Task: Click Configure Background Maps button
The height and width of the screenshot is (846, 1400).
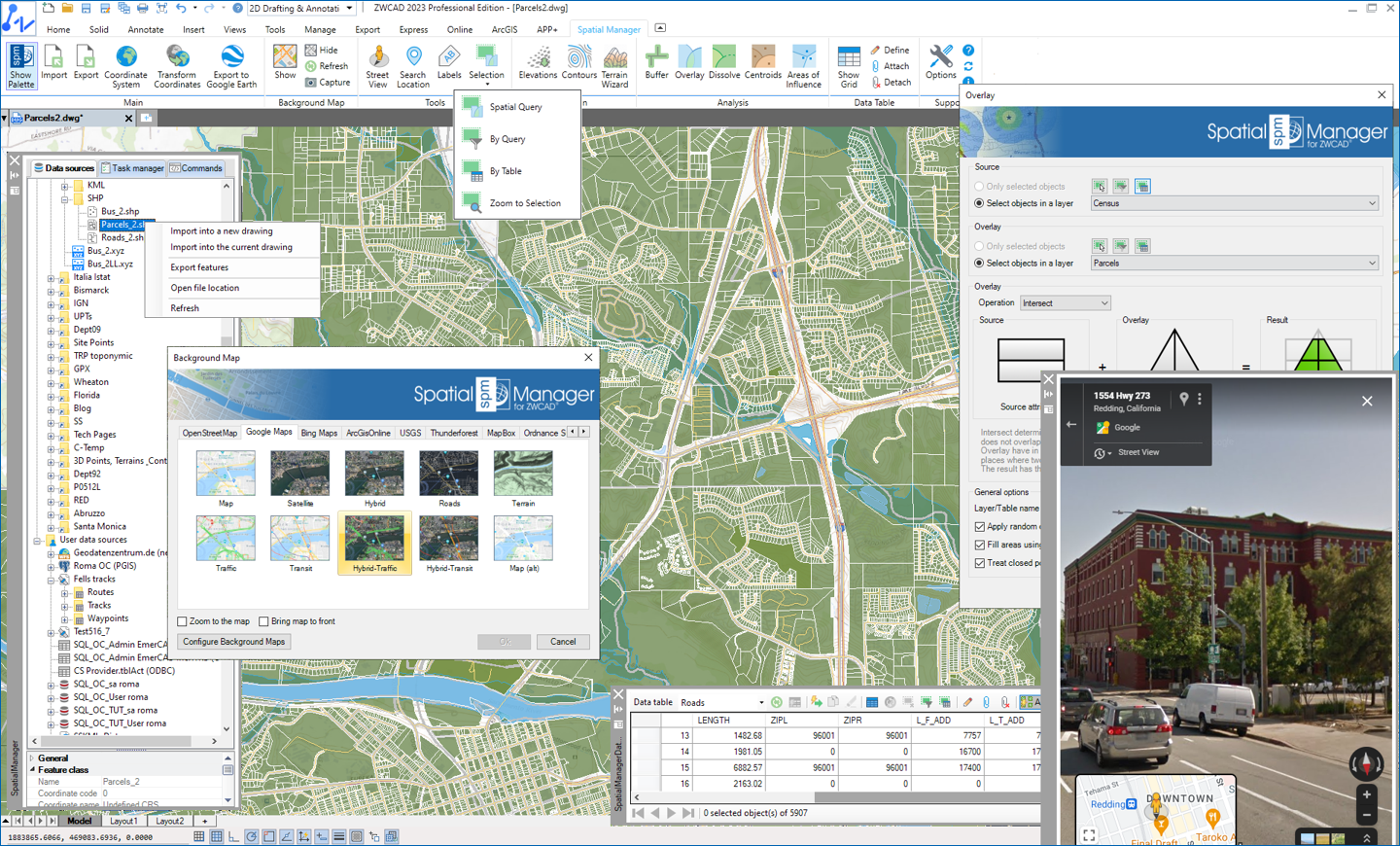Action: (x=233, y=641)
